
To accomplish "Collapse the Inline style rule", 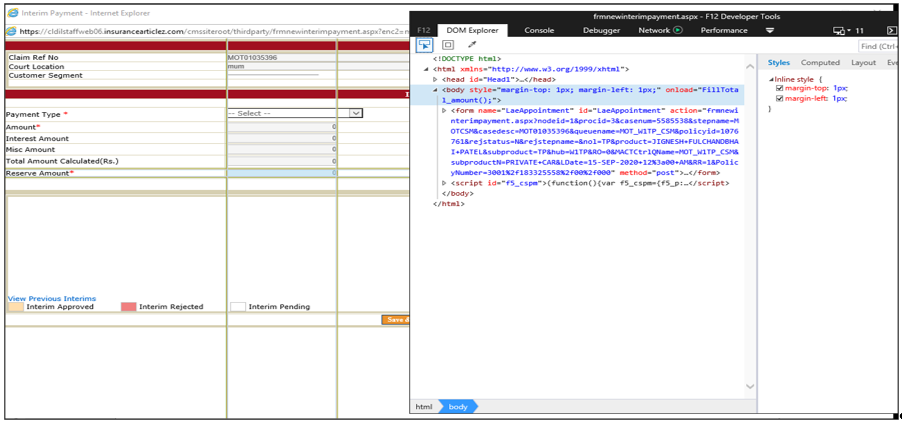I will click(x=770, y=79).
